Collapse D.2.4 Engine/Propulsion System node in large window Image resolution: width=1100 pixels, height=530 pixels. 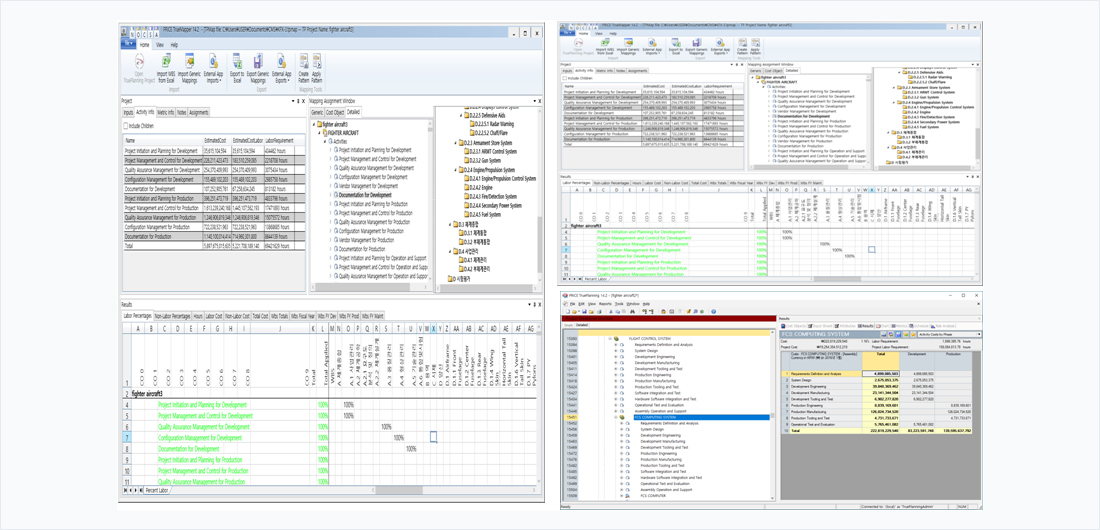pyautogui.click(x=457, y=170)
